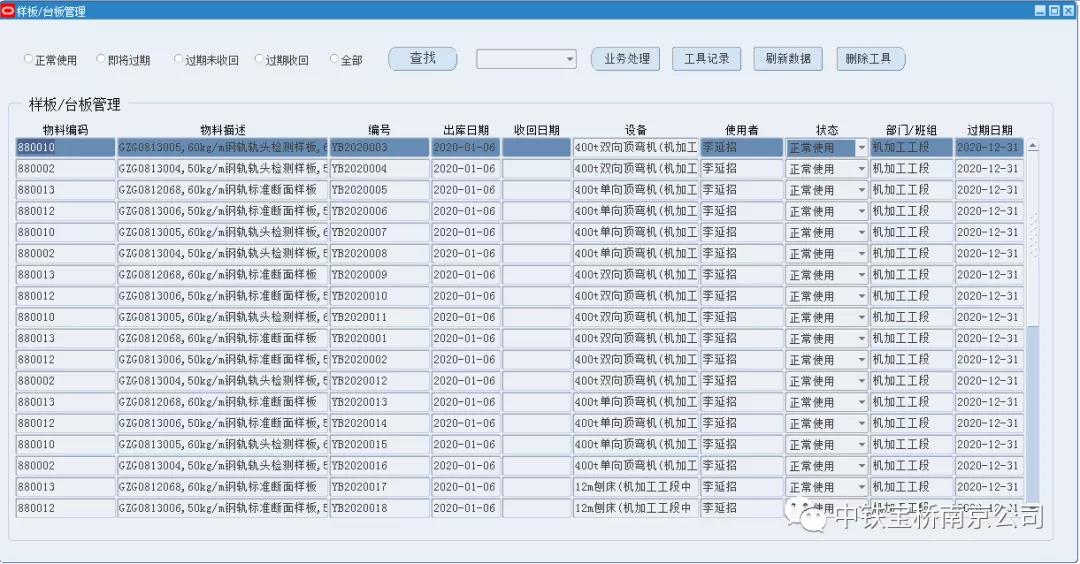Select the 编号 cell YB2020018

tap(379, 508)
